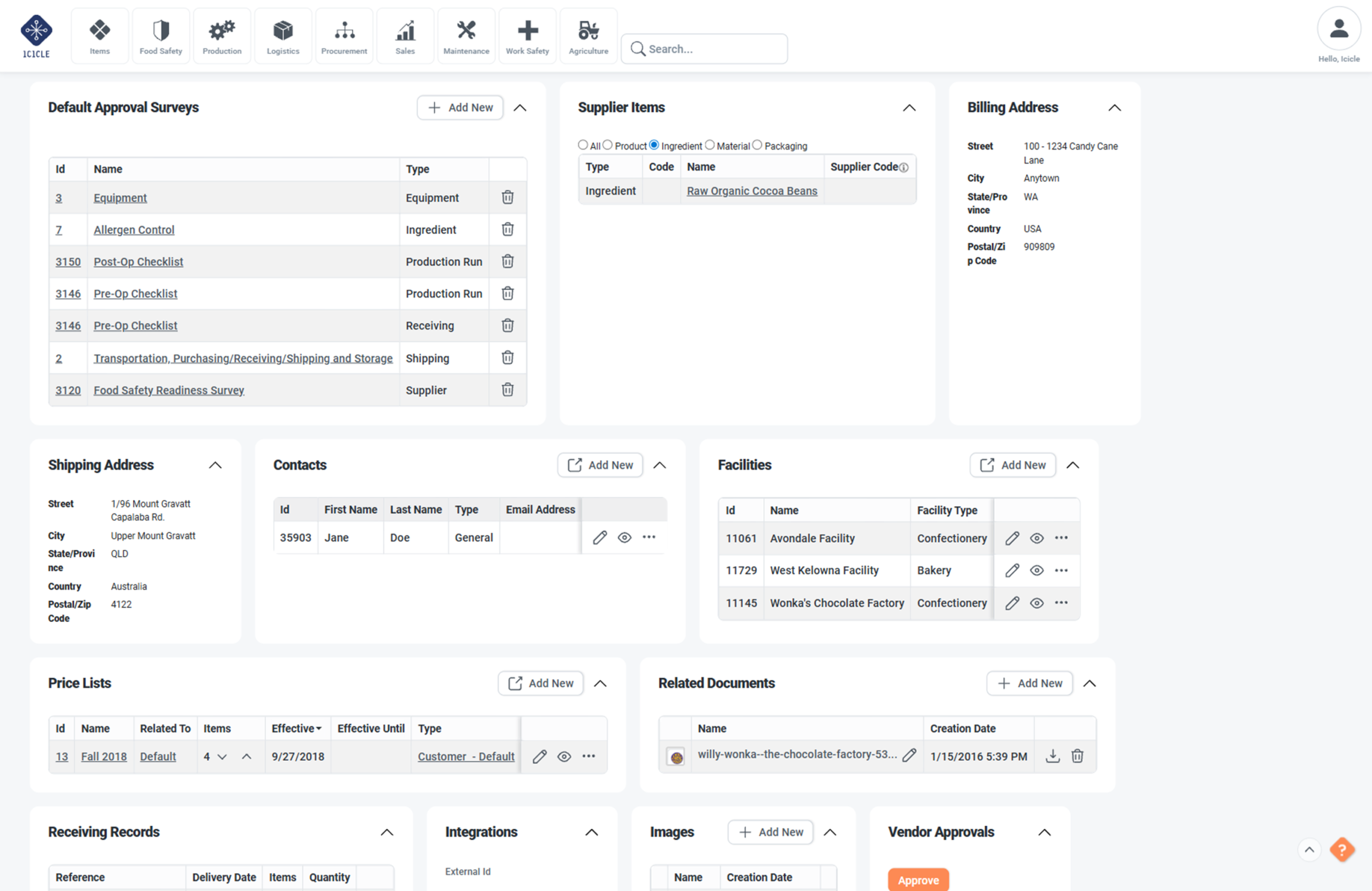Delete the willy-wonka related document
1372x891 pixels.
(x=1077, y=756)
